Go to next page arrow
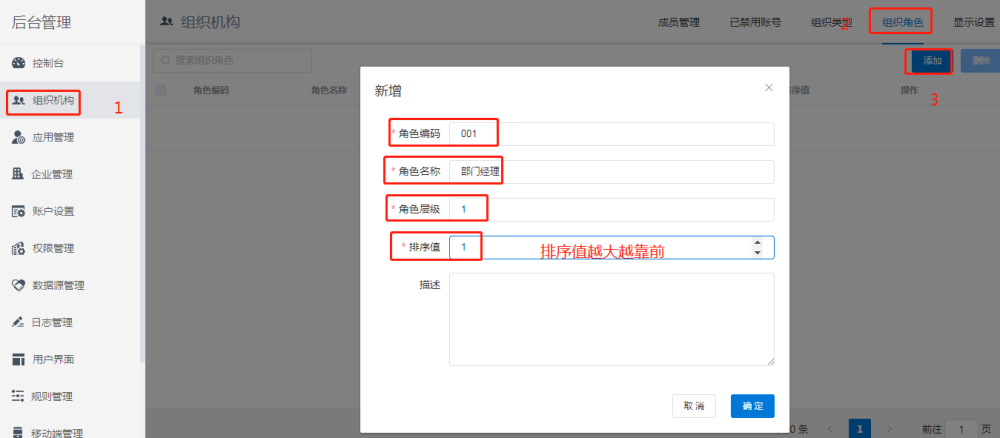 click(890, 428)
